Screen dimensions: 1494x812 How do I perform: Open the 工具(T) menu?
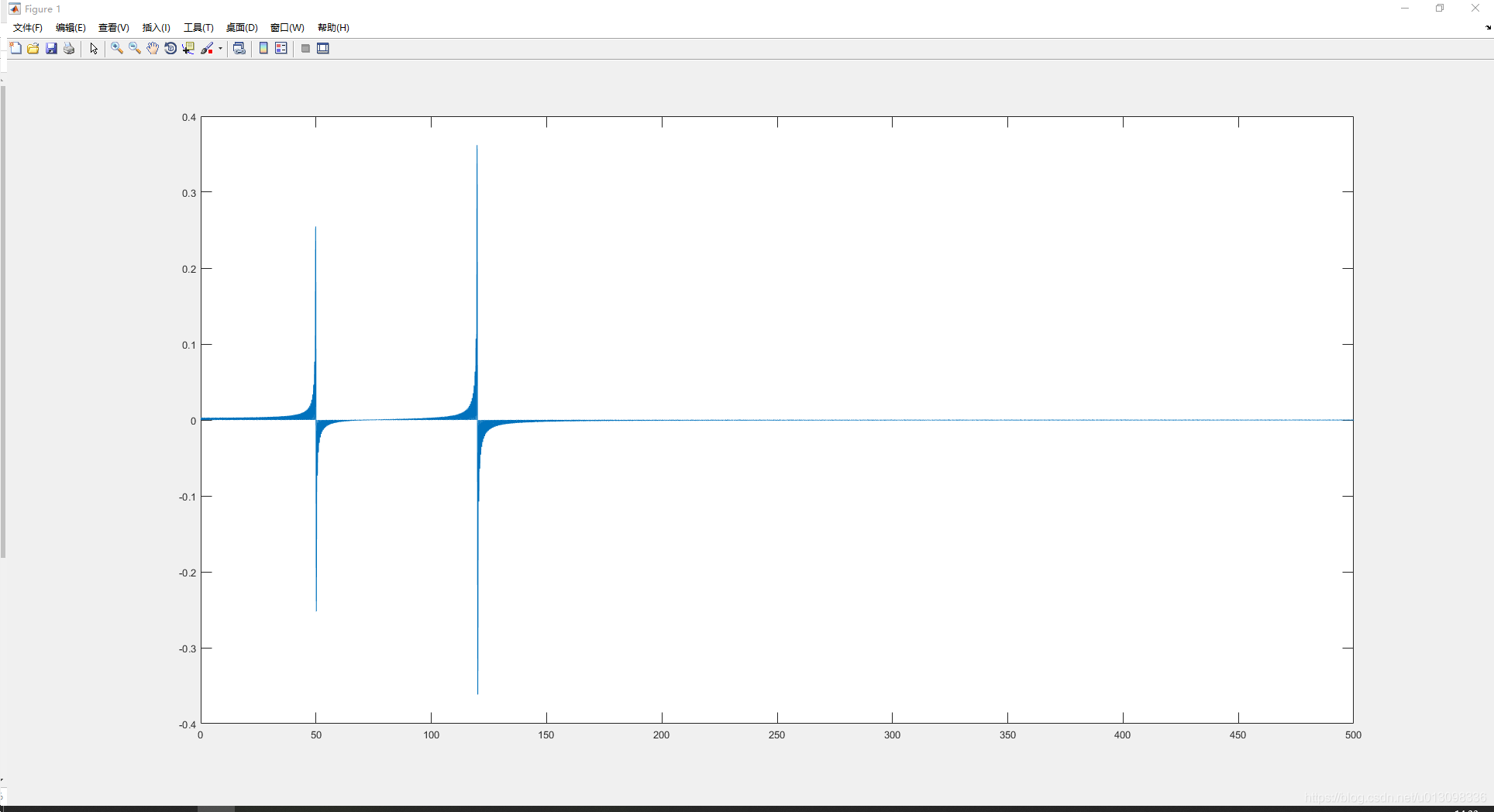(x=198, y=27)
